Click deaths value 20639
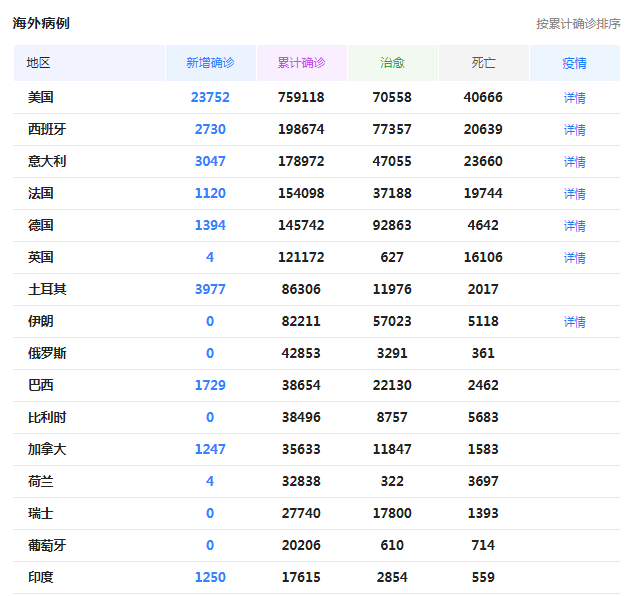The image size is (633, 596). [483, 129]
